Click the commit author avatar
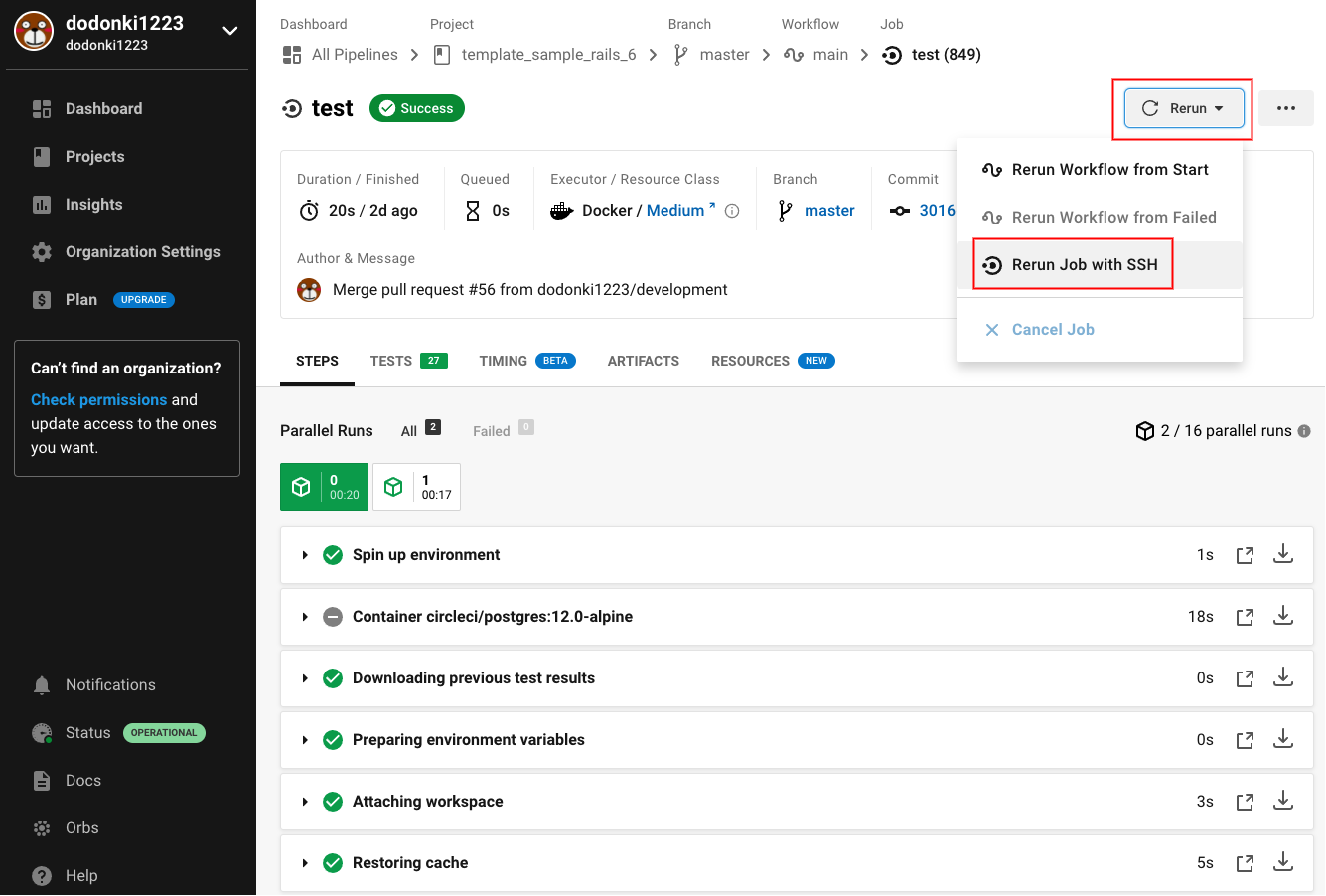The width and height of the screenshot is (1326, 896). 309,290
